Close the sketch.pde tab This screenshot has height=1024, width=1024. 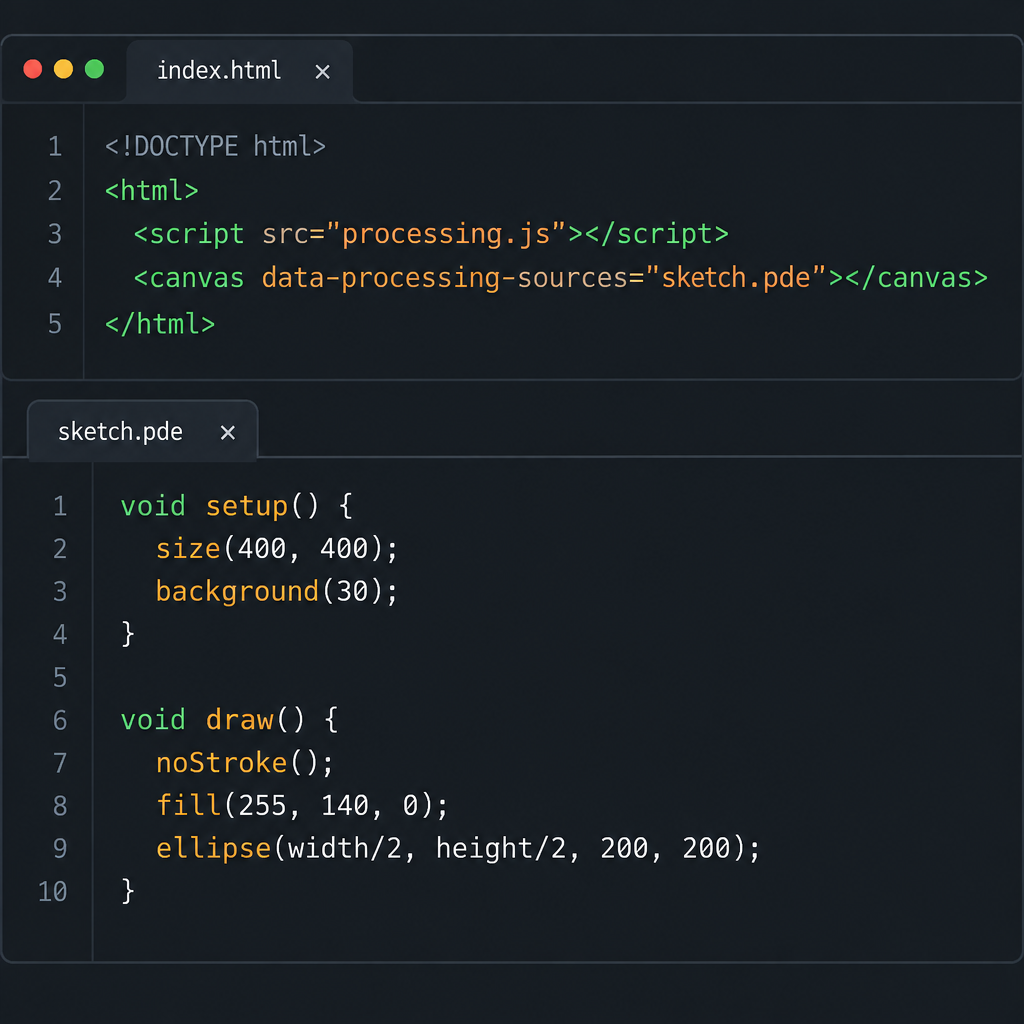click(227, 432)
